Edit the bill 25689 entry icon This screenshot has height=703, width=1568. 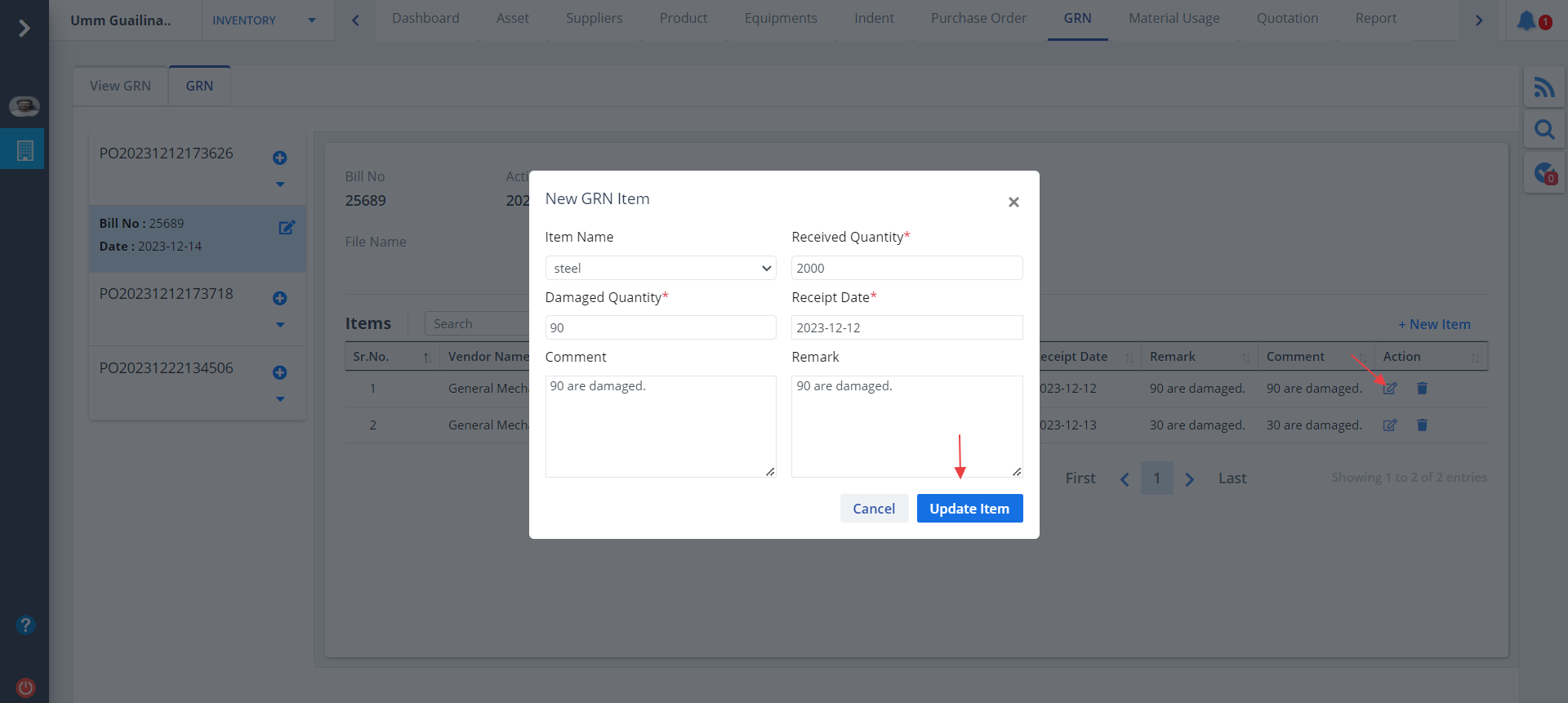(x=287, y=228)
